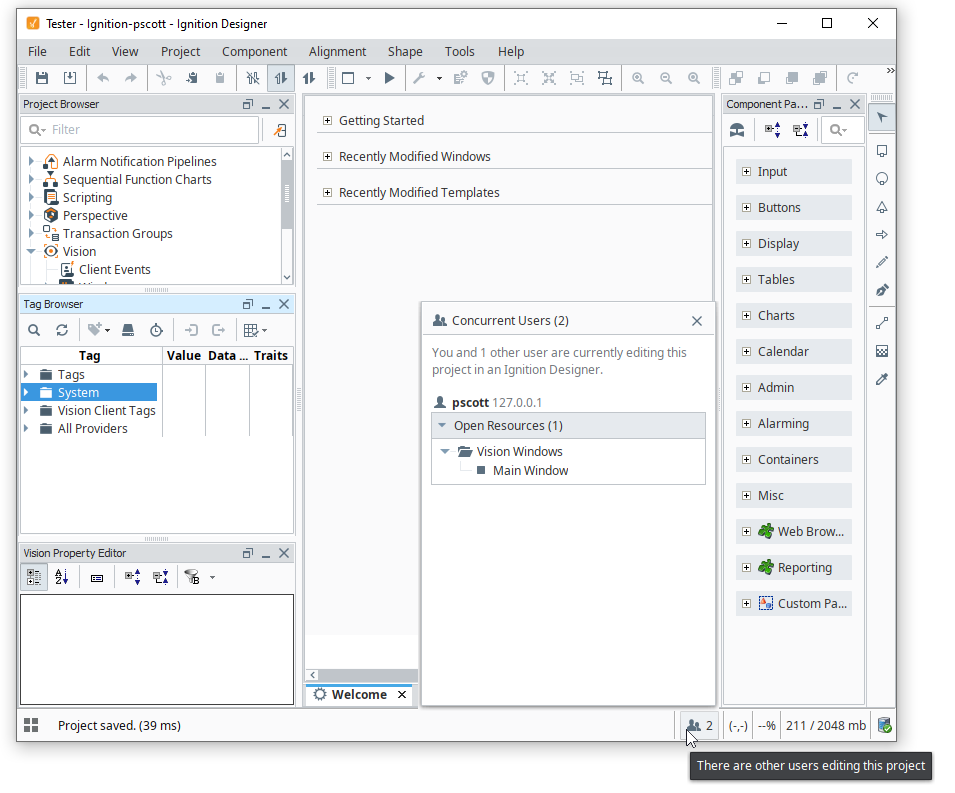This screenshot has width=955, height=793.
Task: Toggle the communication mode button, now pressed in
Action: point(281,78)
